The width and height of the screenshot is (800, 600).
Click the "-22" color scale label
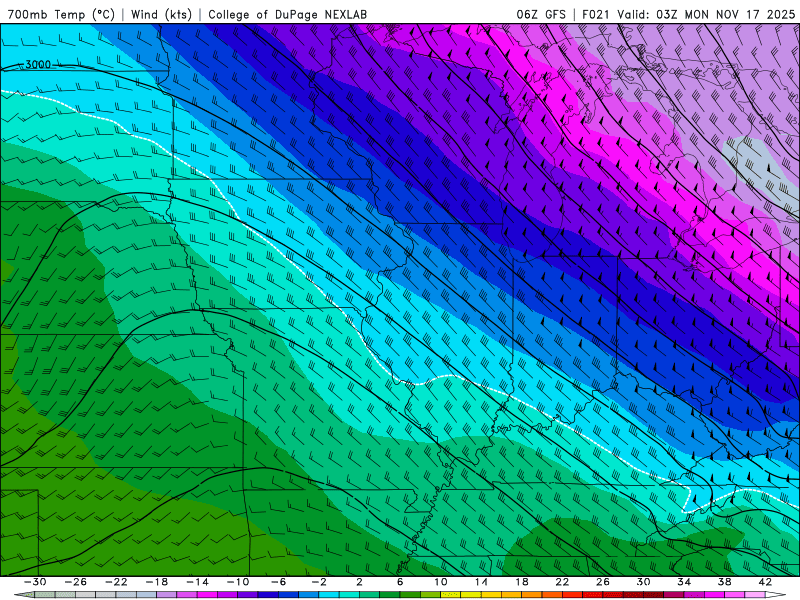click(116, 582)
